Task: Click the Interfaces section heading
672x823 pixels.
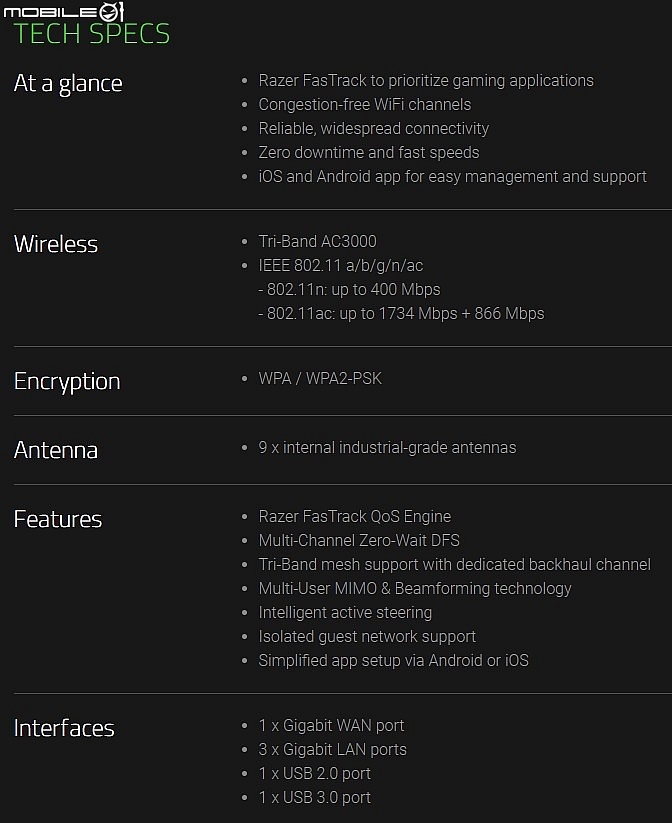Action: 64,728
